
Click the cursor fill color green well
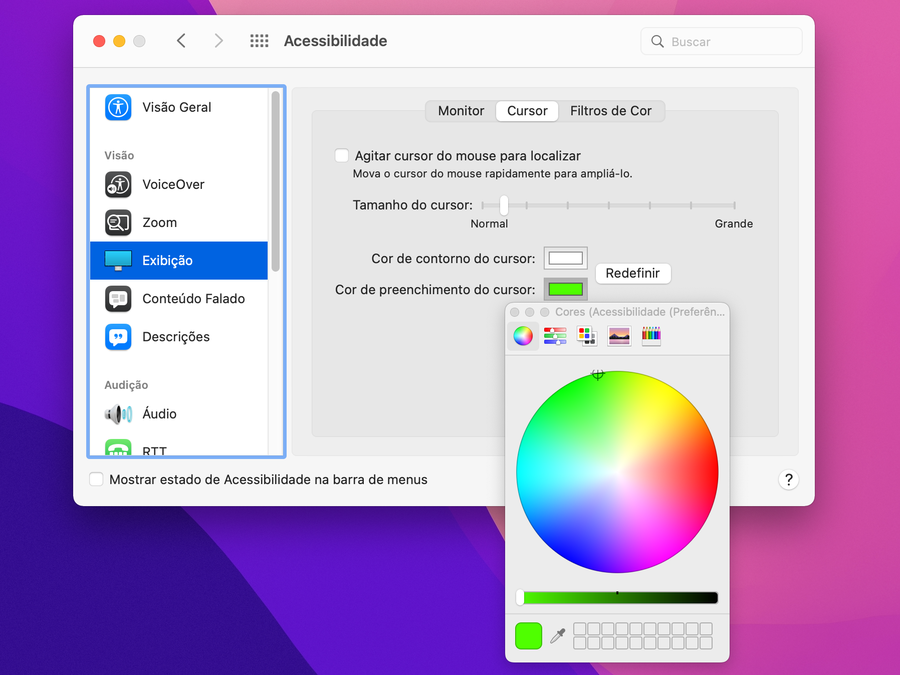point(565,289)
